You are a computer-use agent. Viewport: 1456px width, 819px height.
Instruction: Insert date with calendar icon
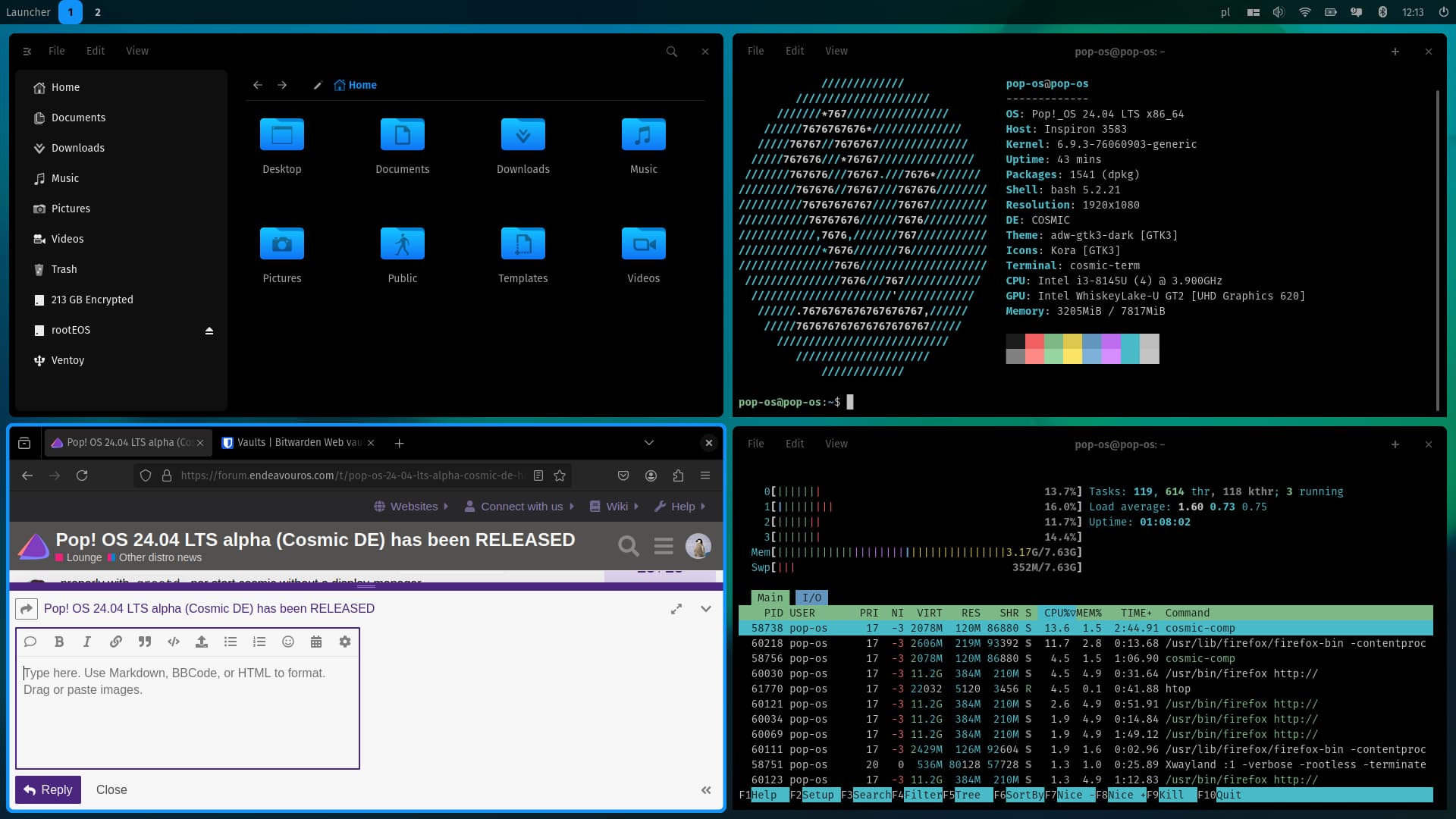pyautogui.click(x=316, y=642)
